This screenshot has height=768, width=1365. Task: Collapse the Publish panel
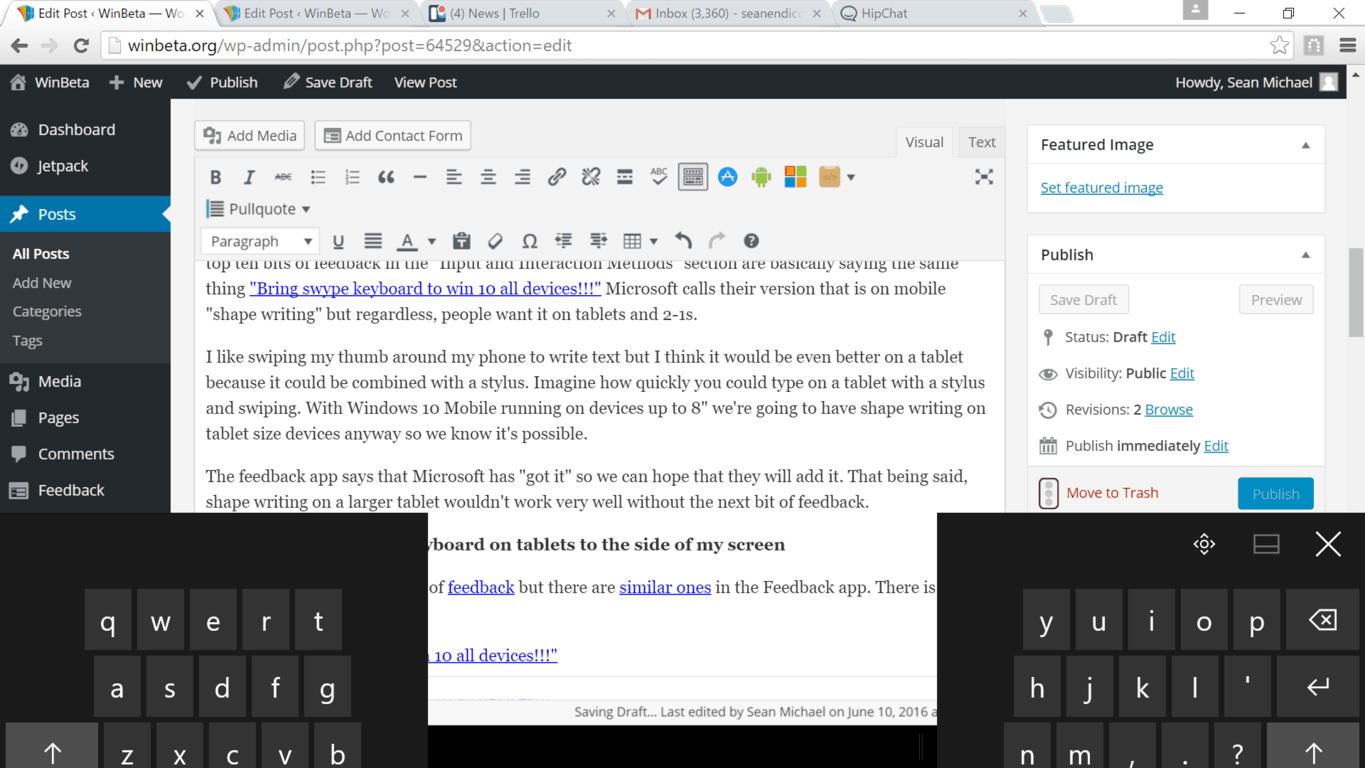1305,255
